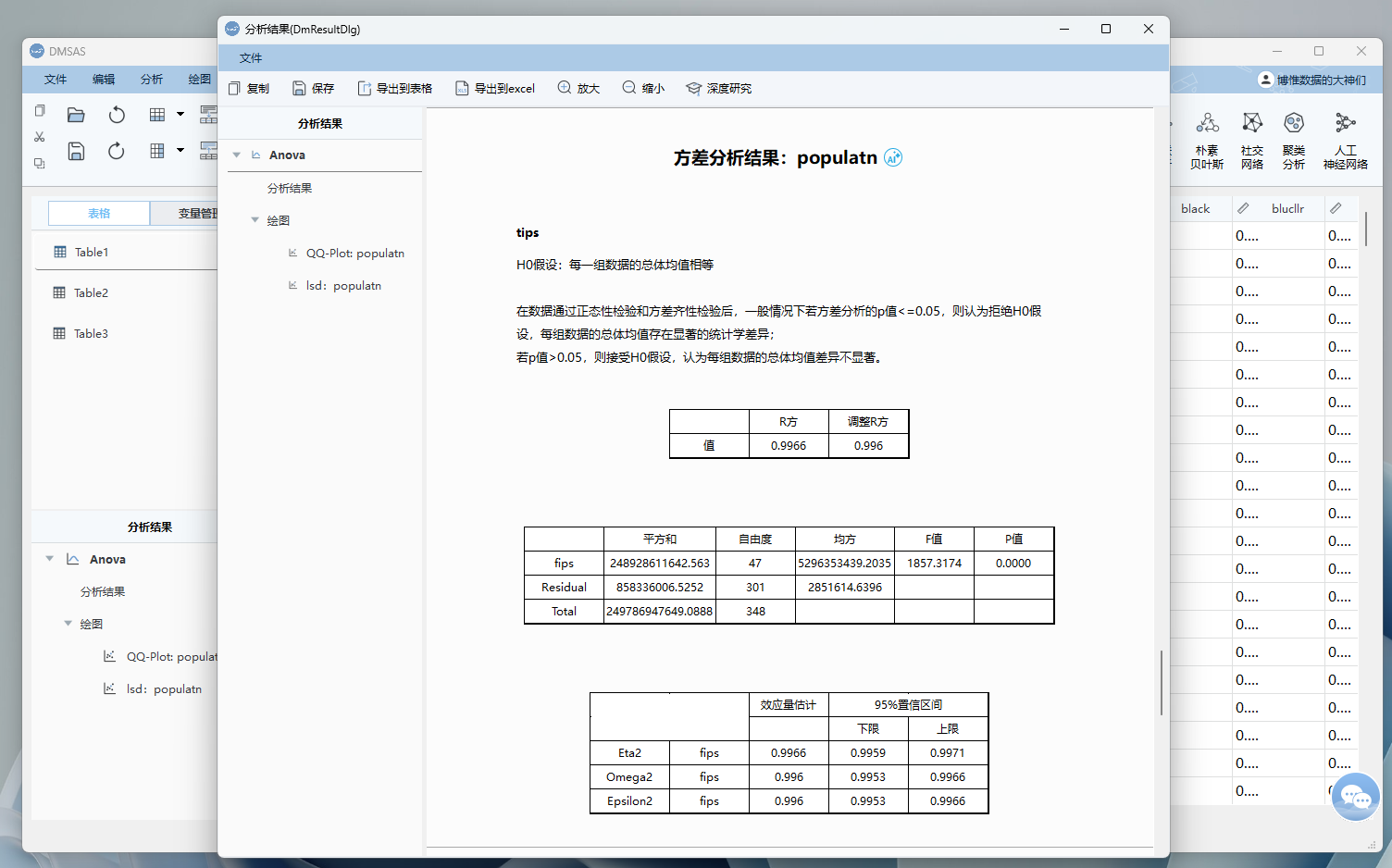
Task: Zoom in with the 放大 magnifier
Action: click(565, 88)
